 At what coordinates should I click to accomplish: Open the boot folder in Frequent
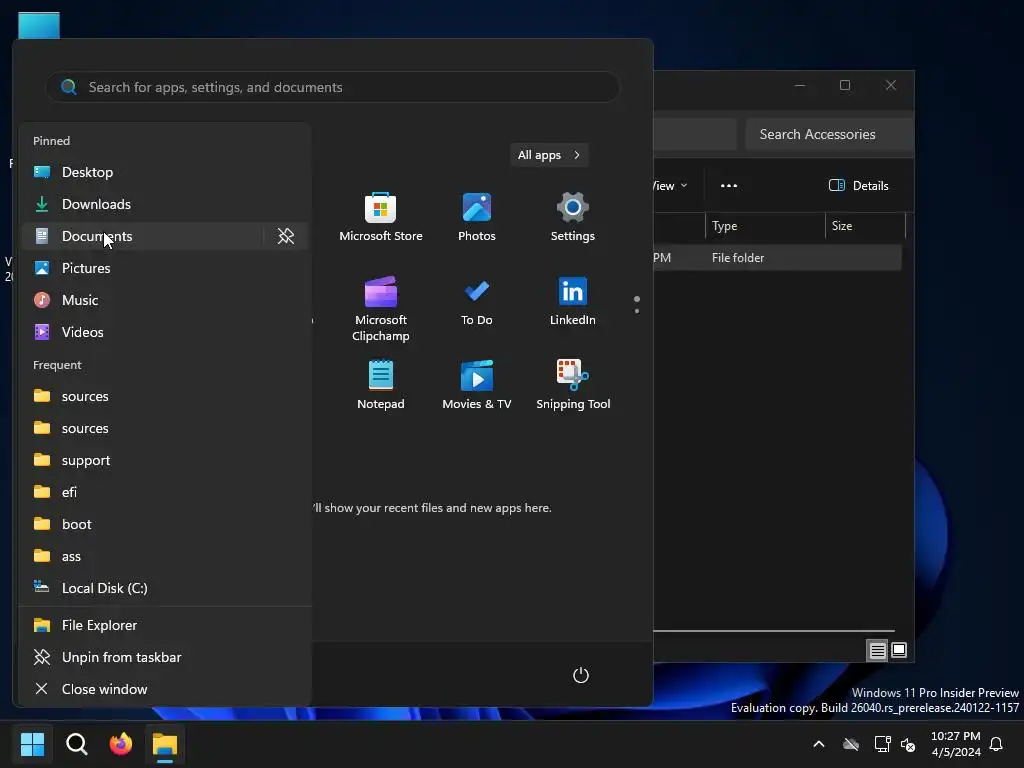tap(163, 524)
